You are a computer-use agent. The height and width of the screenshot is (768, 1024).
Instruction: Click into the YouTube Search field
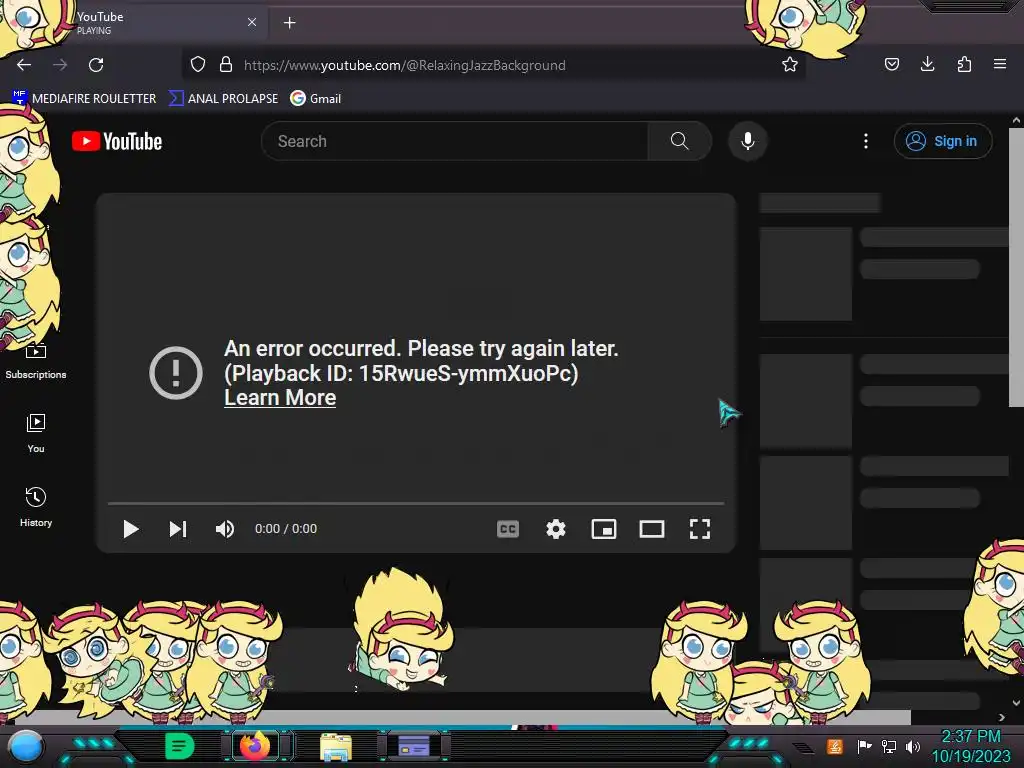pyautogui.click(x=455, y=141)
